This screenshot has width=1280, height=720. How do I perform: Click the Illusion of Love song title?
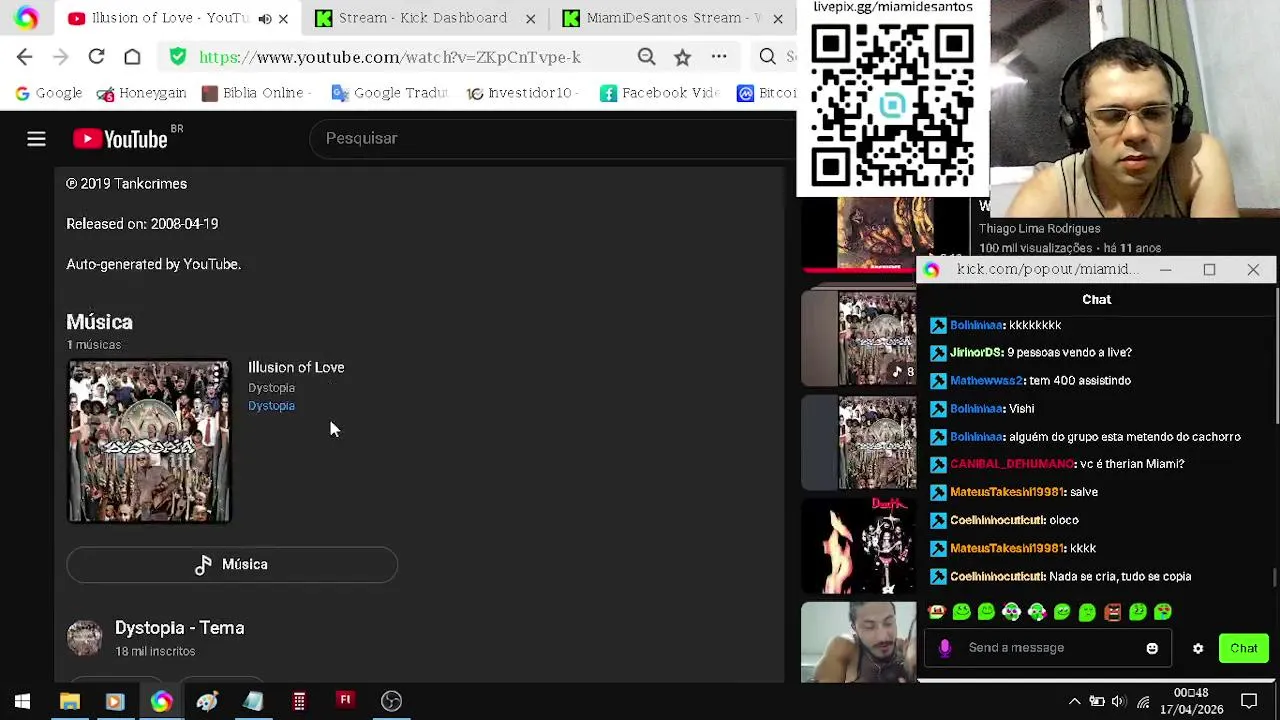point(296,367)
